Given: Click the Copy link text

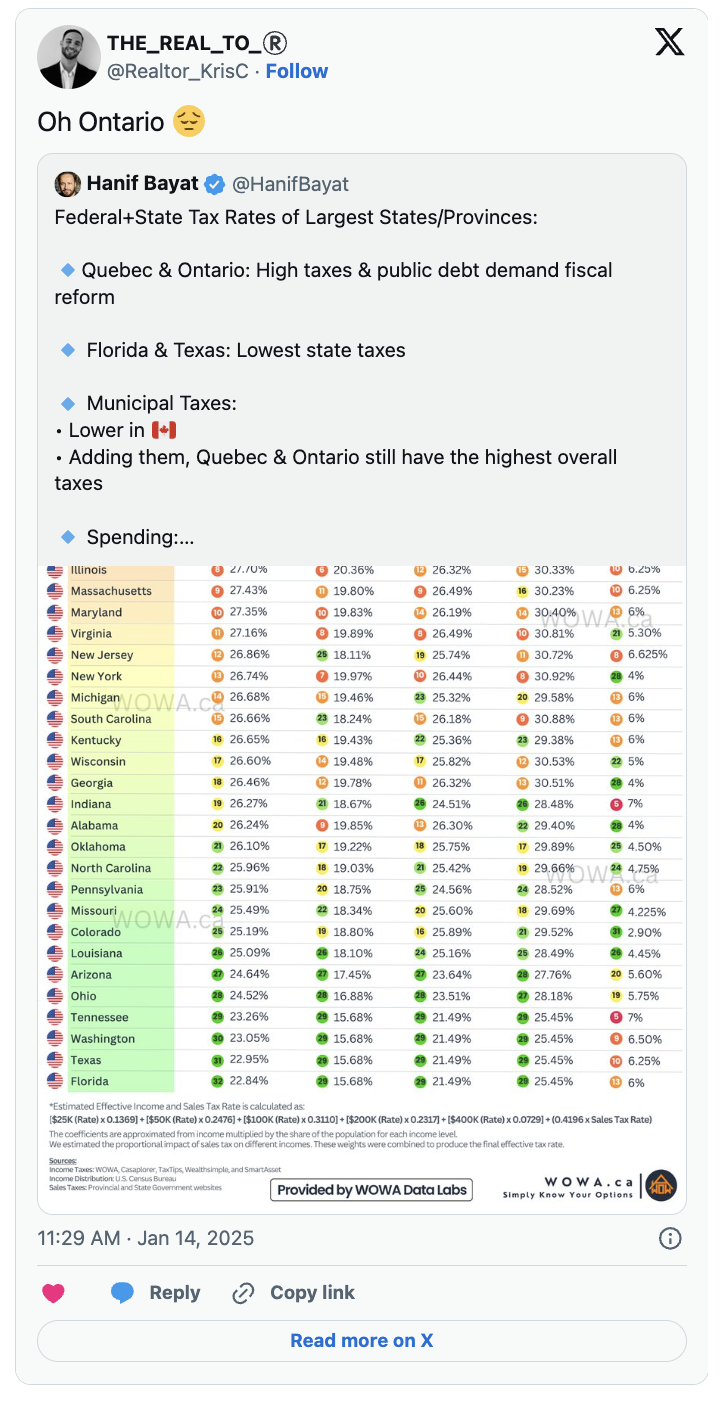Looking at the screenshot, I should (312, 1293).
